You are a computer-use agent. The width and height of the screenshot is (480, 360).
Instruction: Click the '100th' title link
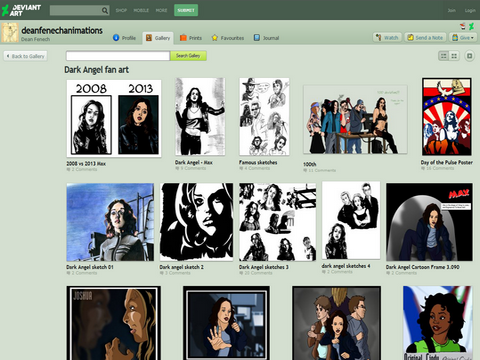tap(310, 164)
